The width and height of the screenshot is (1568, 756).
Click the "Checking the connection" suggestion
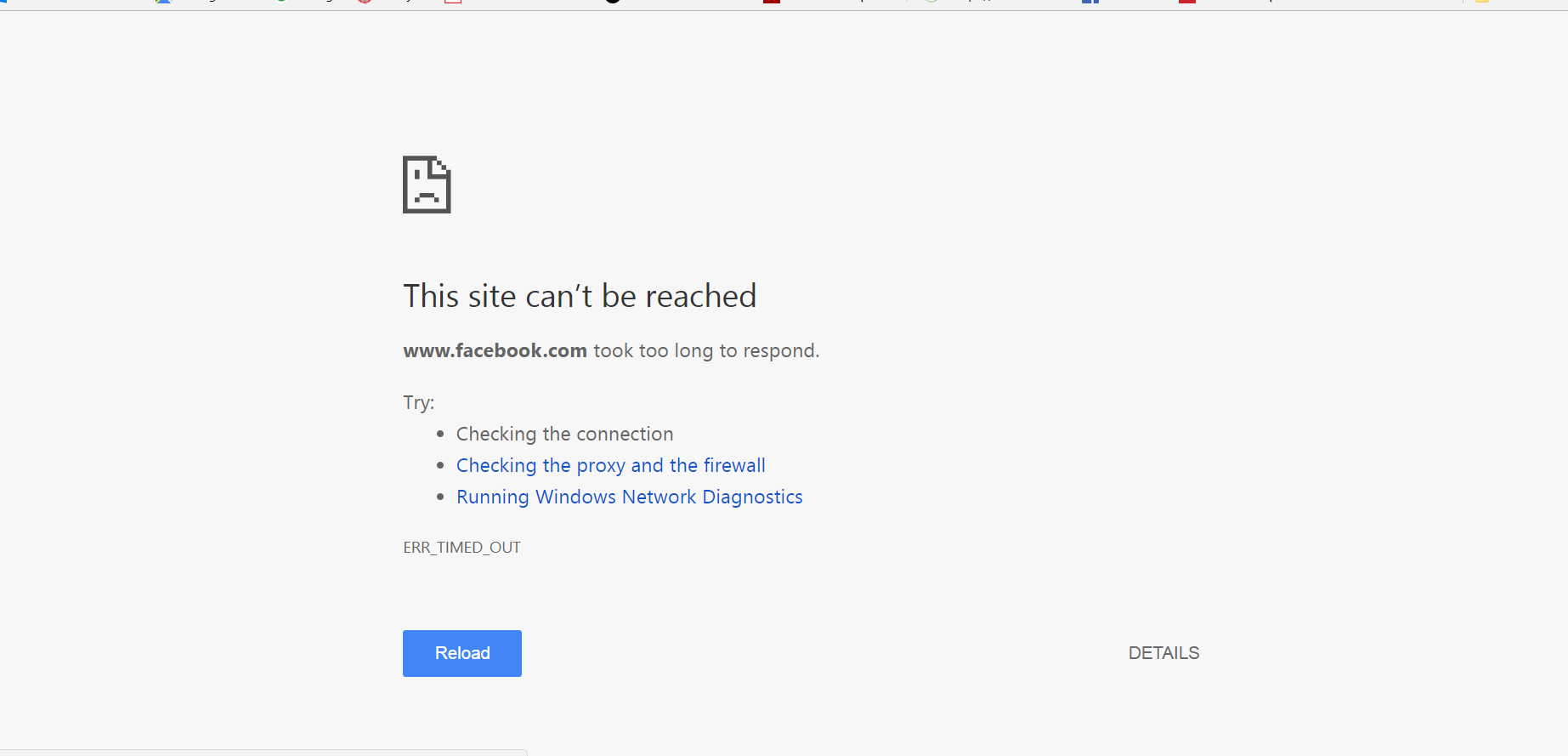tap(564, 434)
